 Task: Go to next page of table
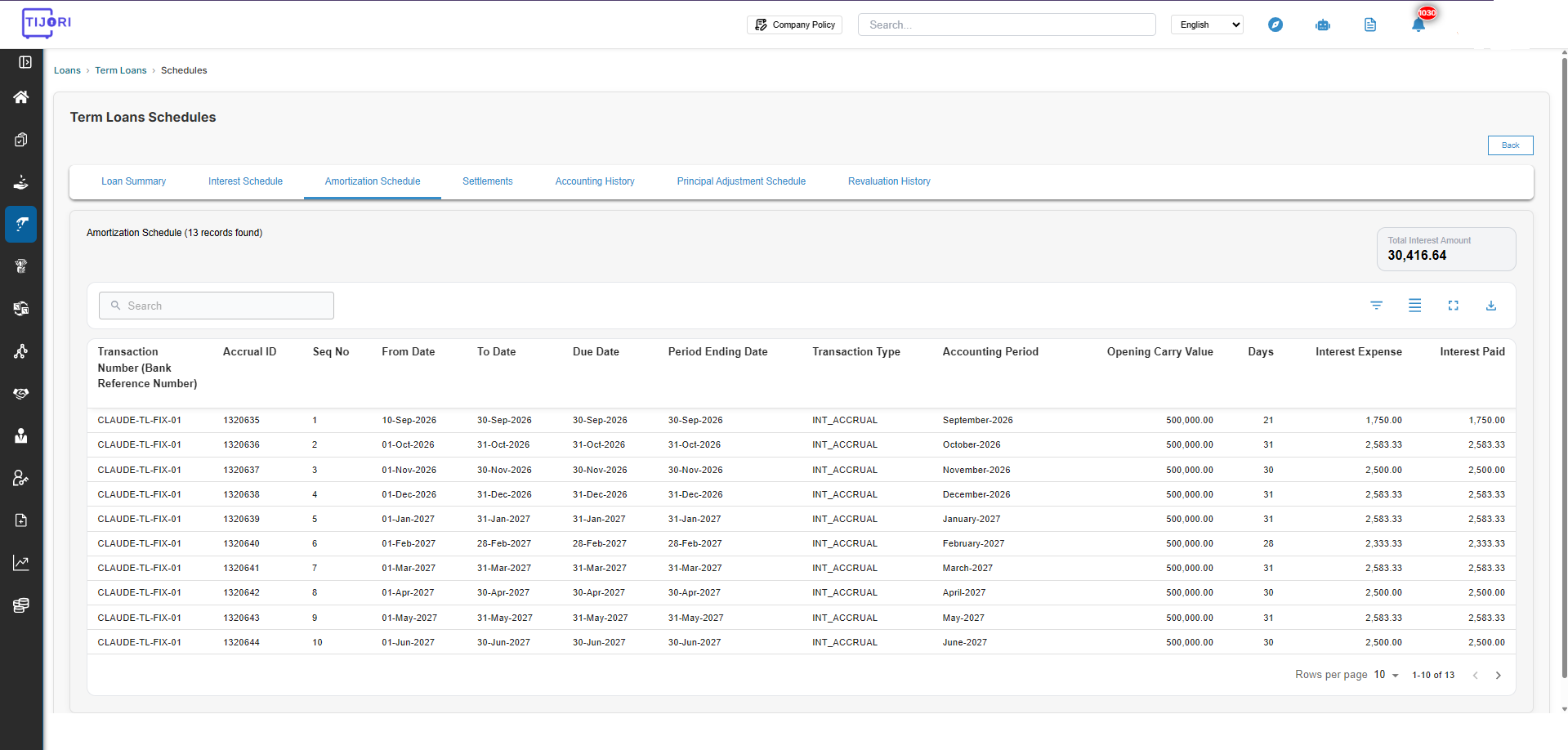tap(1499, 675)
